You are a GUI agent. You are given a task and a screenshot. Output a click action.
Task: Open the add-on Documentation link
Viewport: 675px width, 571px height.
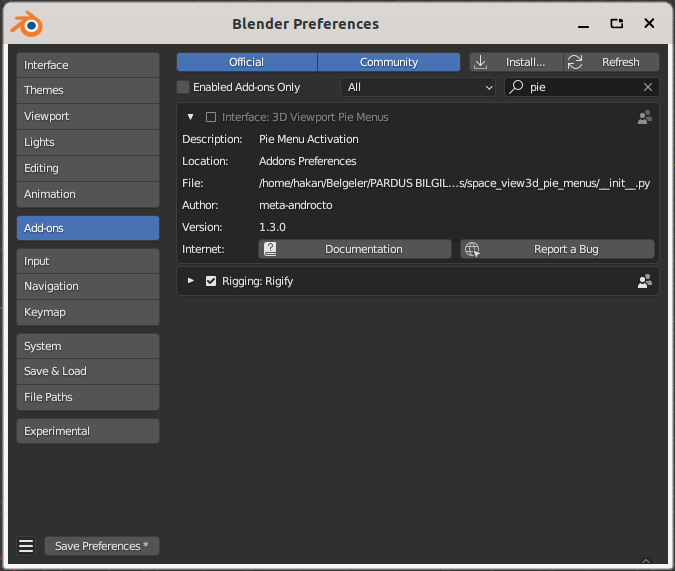click(355, 249)
